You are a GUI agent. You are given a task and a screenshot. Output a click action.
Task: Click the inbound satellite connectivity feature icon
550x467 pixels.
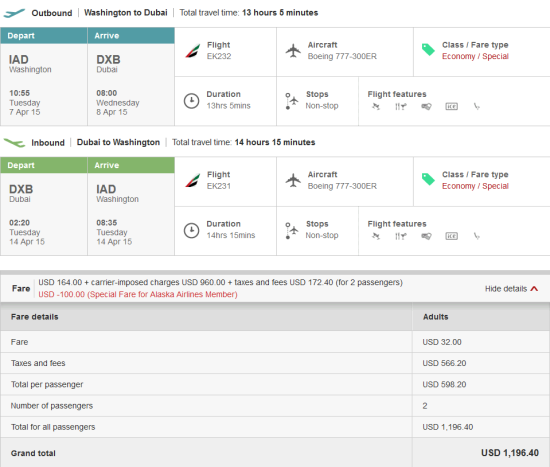tap(376, 236)
